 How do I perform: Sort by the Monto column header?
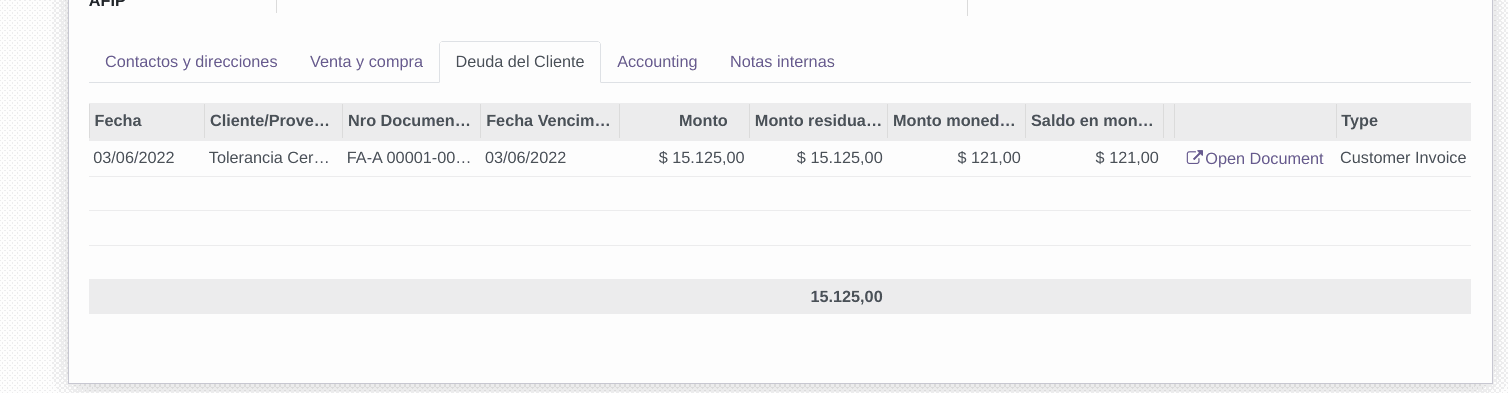684,121
